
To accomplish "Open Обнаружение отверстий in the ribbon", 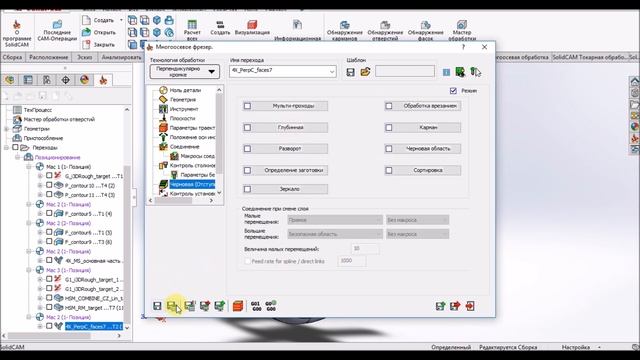I will pyautogui.click(x=385, y=31).
